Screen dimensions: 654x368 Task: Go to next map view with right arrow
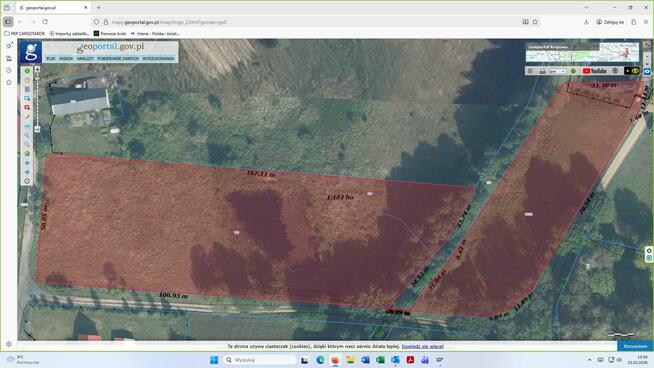click(x=27, y=172)
